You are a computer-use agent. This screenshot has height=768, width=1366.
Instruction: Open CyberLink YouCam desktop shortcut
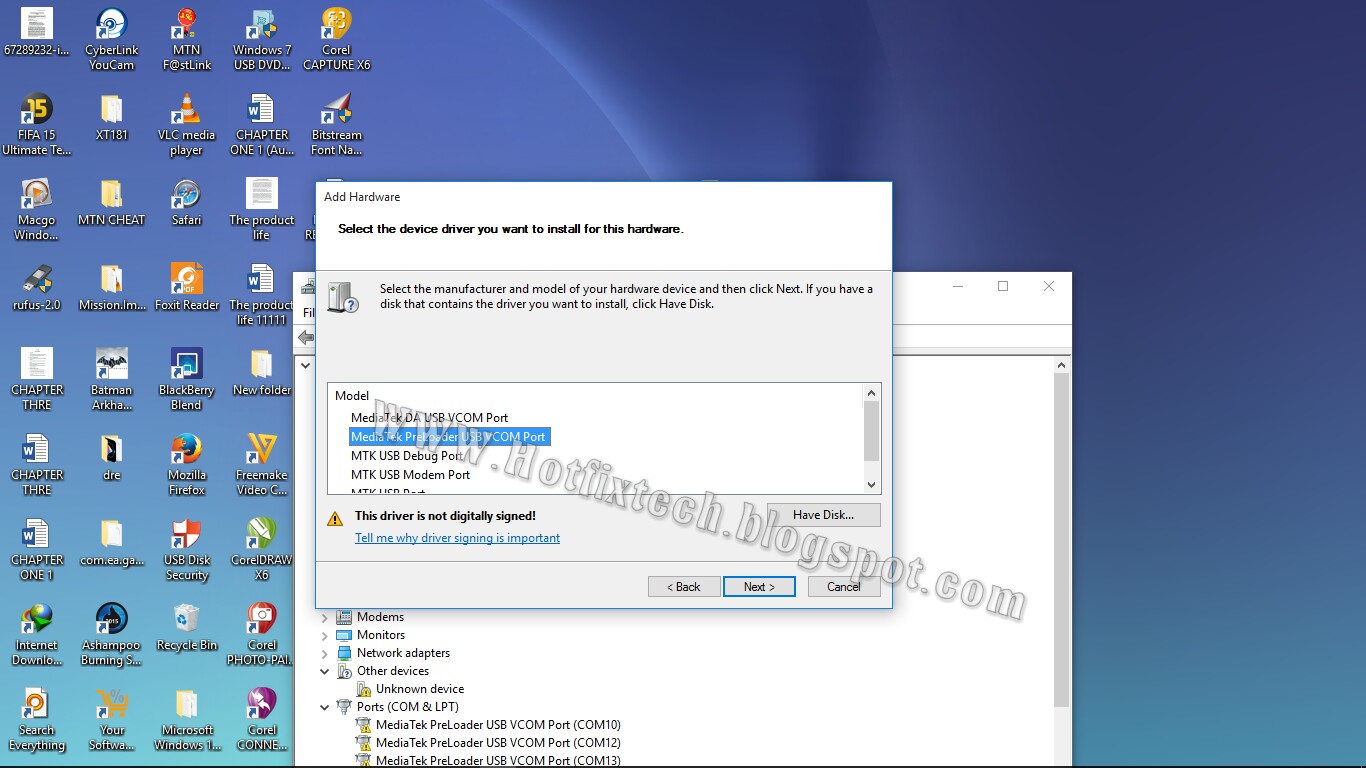coord(111,40)
